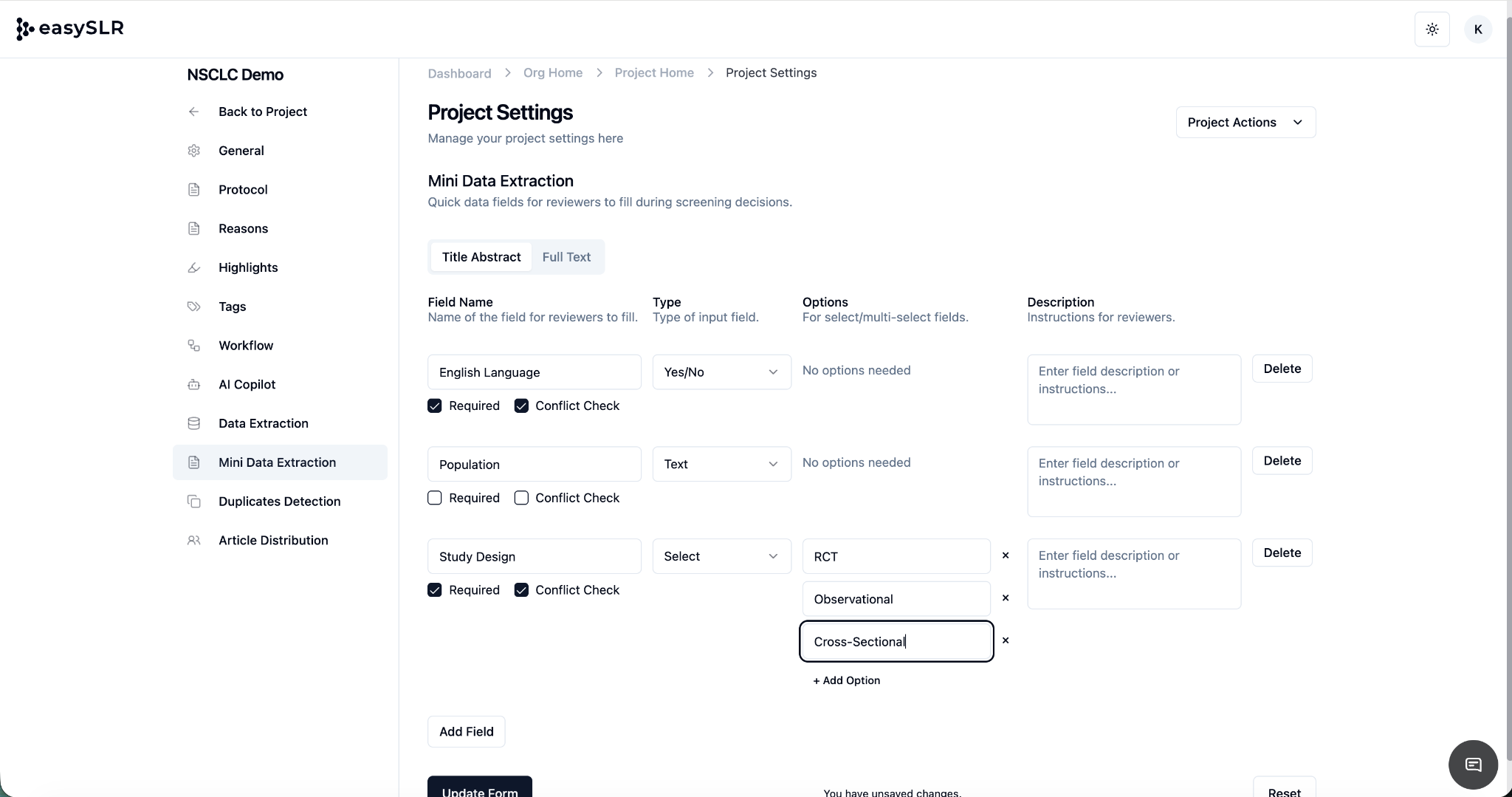Click the Duplicates Detection copy icon
The width and height of the screenshot is (1512, 797).
(193, 502)
